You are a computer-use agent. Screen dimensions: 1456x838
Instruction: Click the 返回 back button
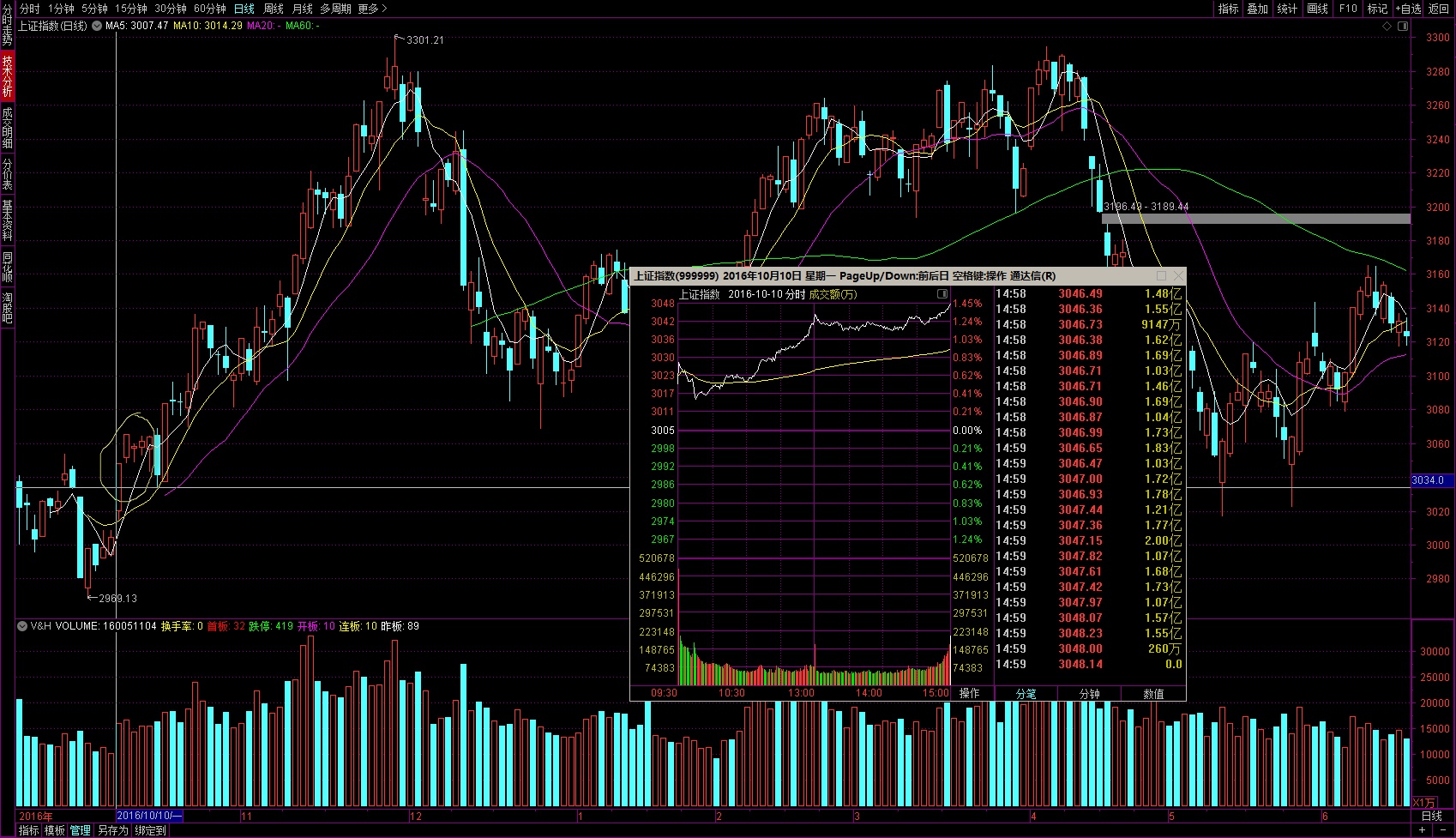[x=1438, y=9]
